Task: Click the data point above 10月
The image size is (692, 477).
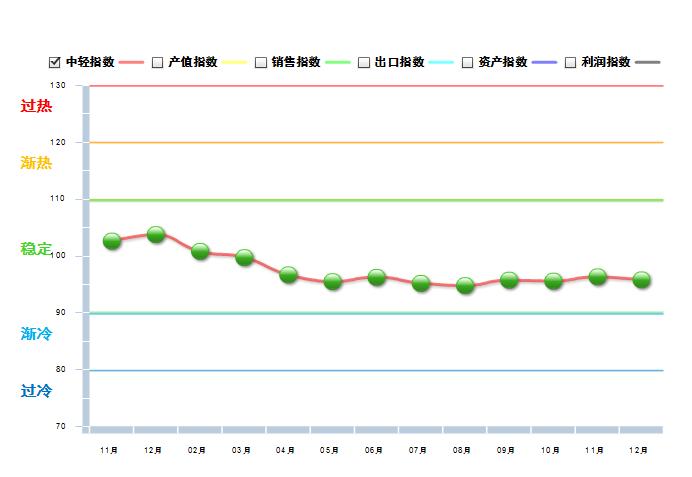Action: (x=553, y=281)
